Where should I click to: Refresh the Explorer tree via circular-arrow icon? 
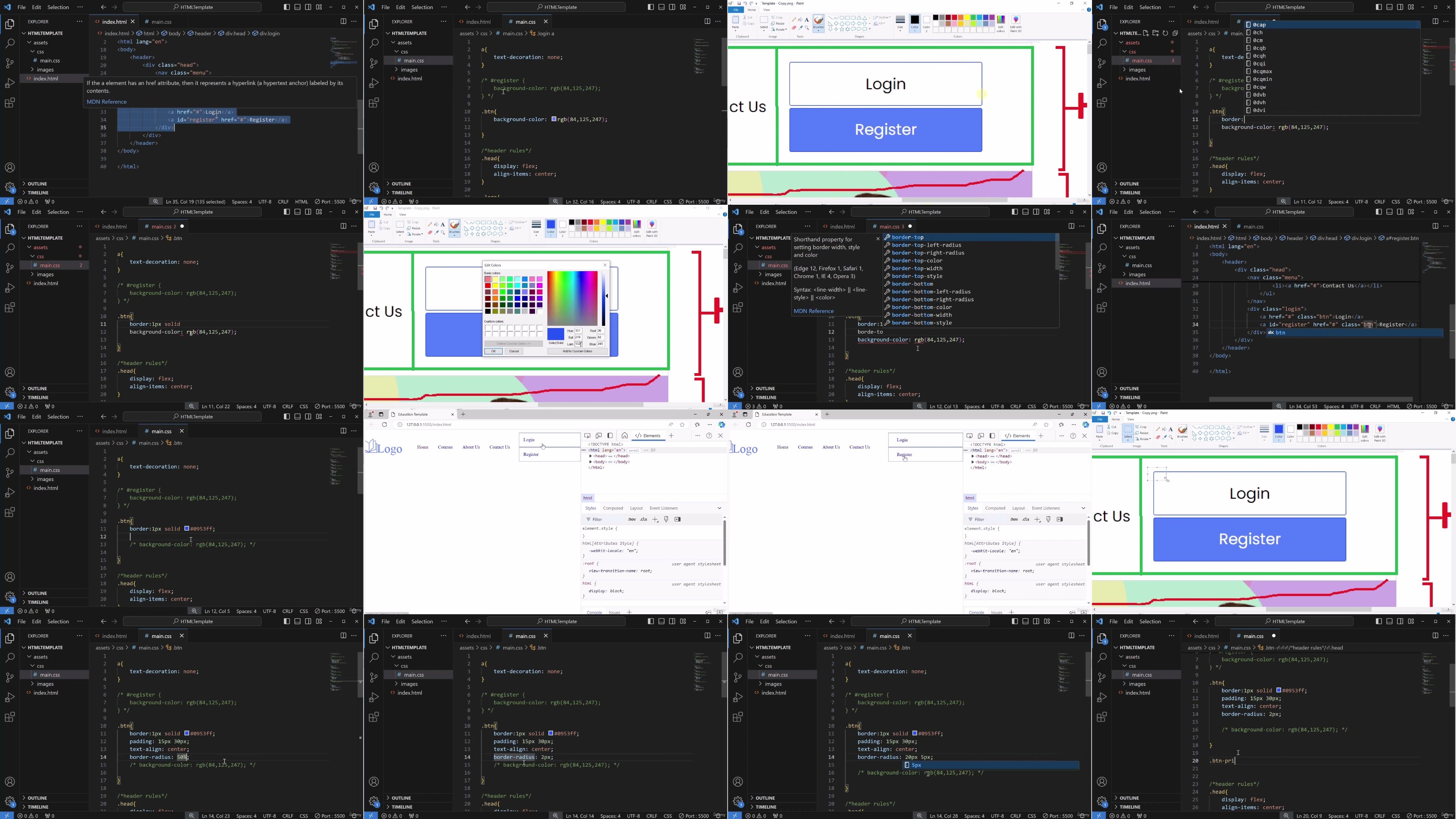[x=1165, y=33]
